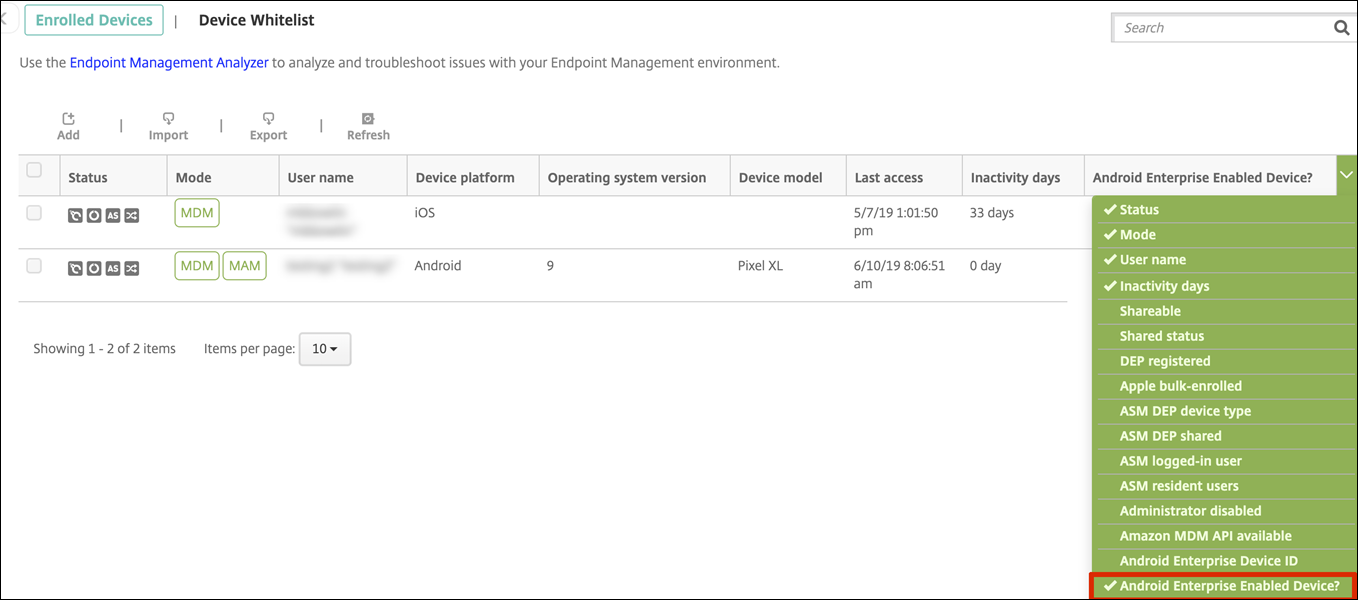1358x600 pixels.
Task: Collapse the column selector with the green chevron
Action: (1346, 173)
